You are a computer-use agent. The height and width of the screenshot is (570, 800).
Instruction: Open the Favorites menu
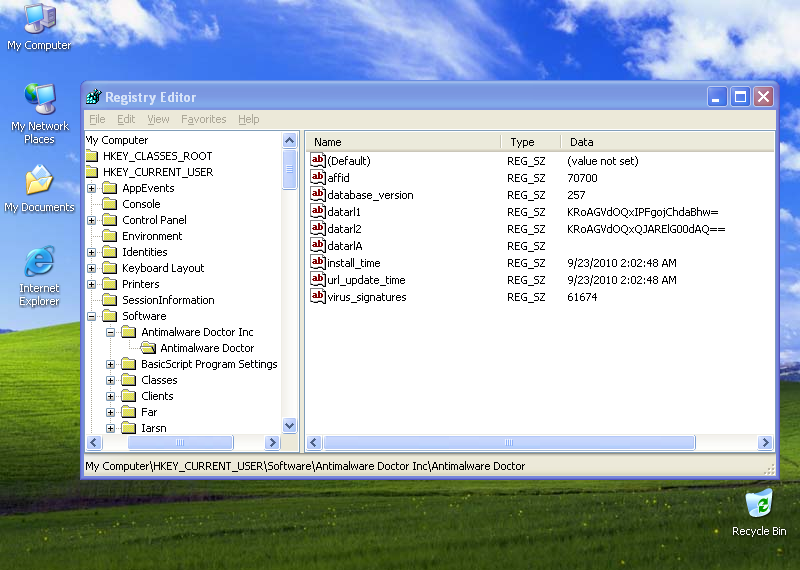(x=204, y=119)
